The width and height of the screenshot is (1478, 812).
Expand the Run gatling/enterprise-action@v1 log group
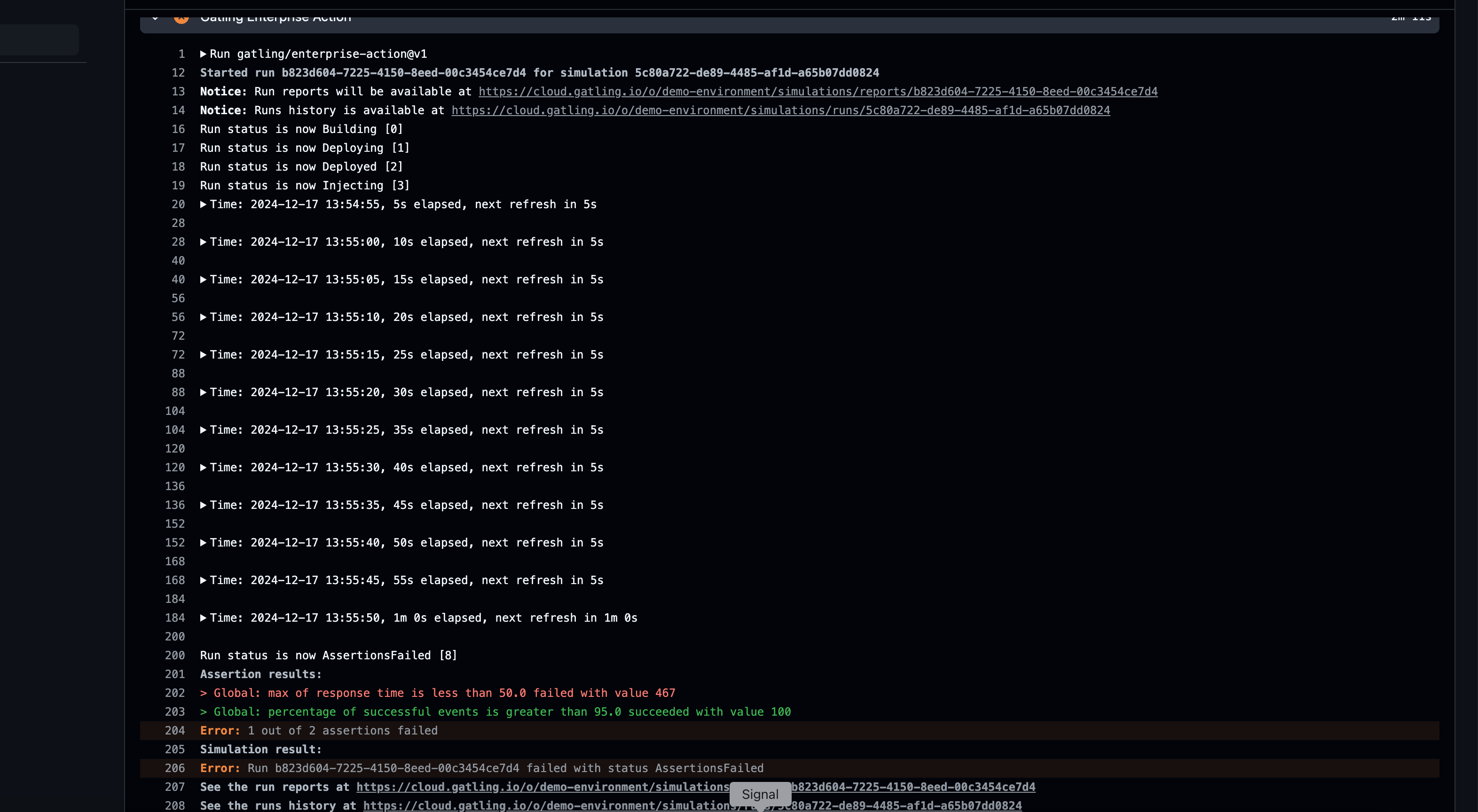tap(203, 54)
